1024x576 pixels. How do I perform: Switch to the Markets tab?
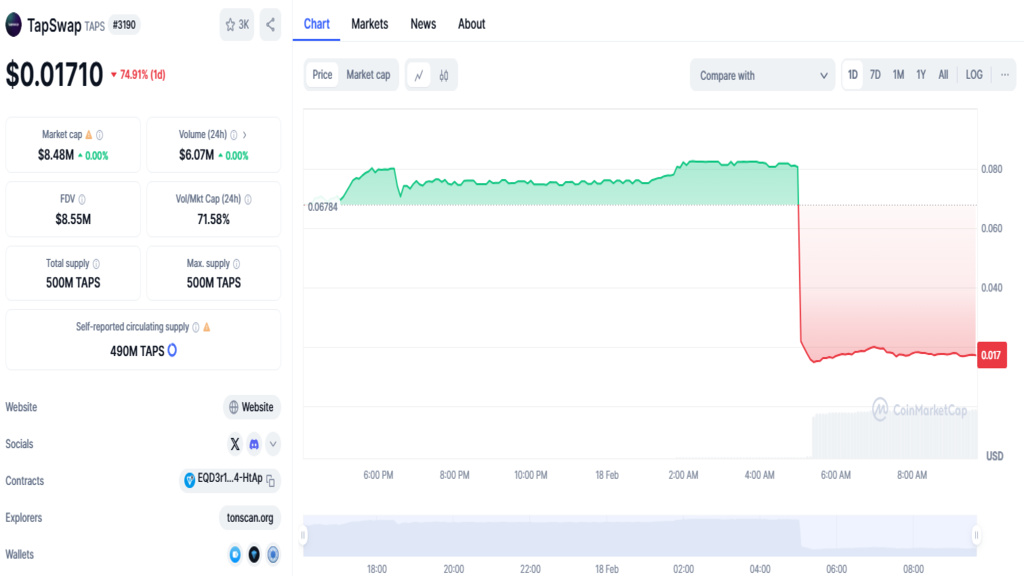[370, 24]
